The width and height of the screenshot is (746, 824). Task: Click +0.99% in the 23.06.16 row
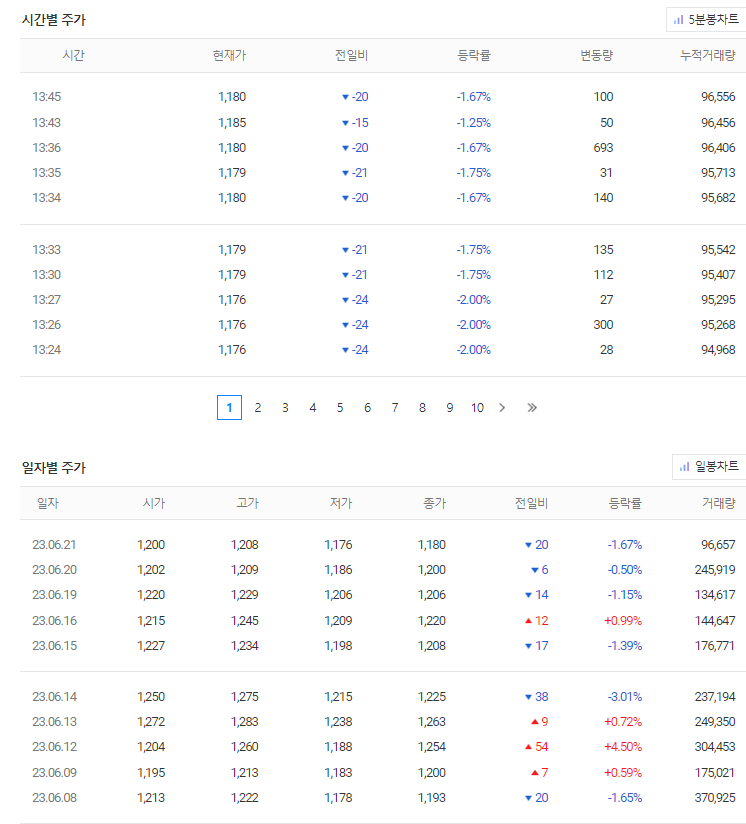pyautogui.click(x=623, y=621)
